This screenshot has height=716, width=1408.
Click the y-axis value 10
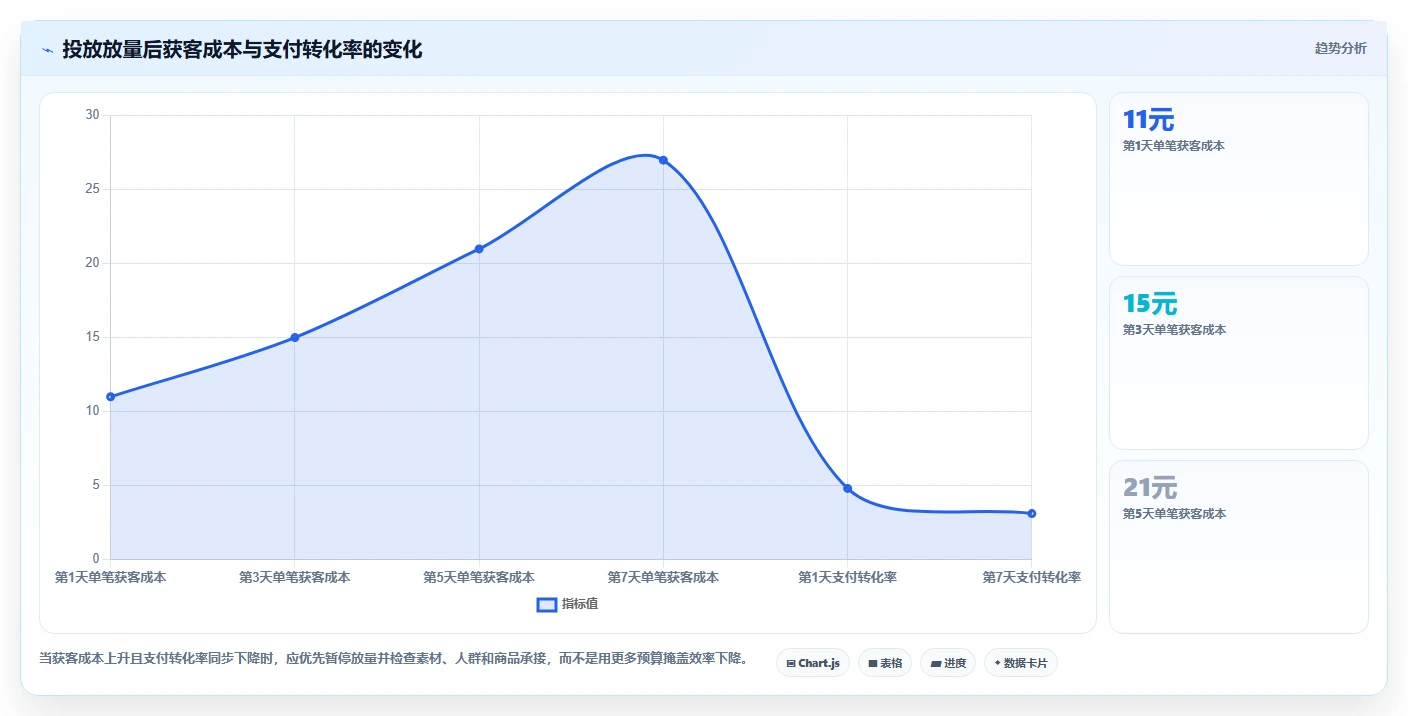[92, 411]
